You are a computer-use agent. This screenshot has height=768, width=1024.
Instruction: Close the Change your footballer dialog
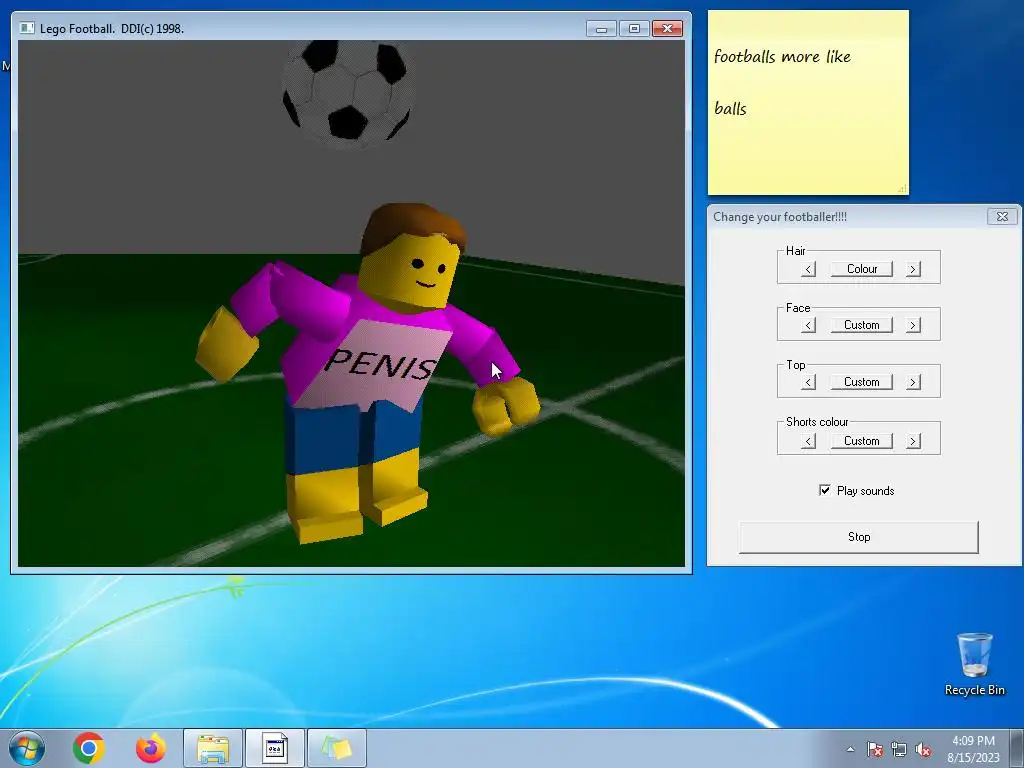pyautogui.click(x=1002, y=216)
